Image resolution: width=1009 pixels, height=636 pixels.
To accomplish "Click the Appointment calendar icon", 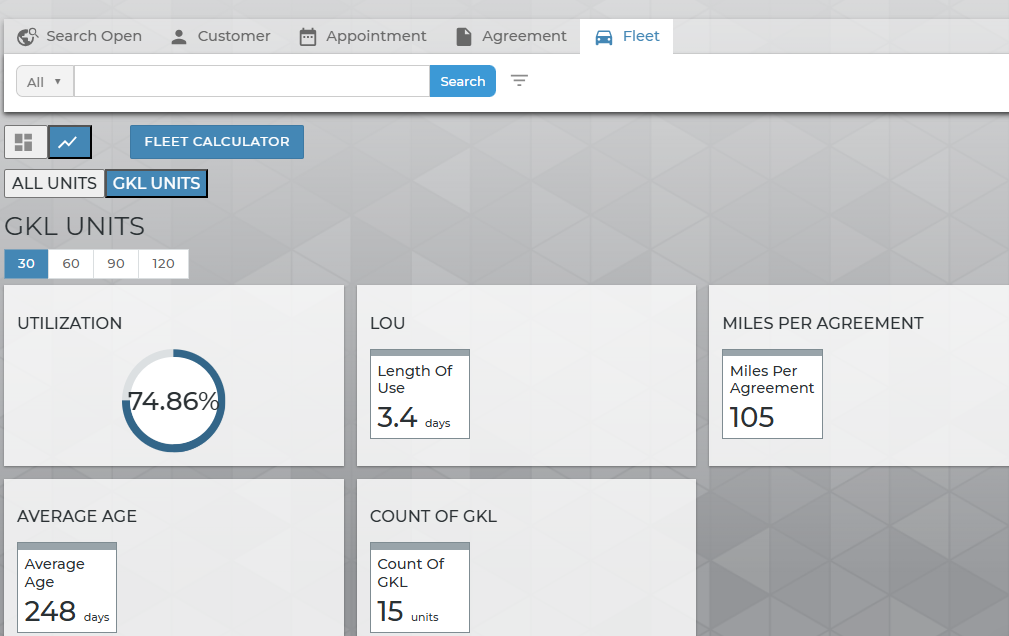I will tap(308, 37).
